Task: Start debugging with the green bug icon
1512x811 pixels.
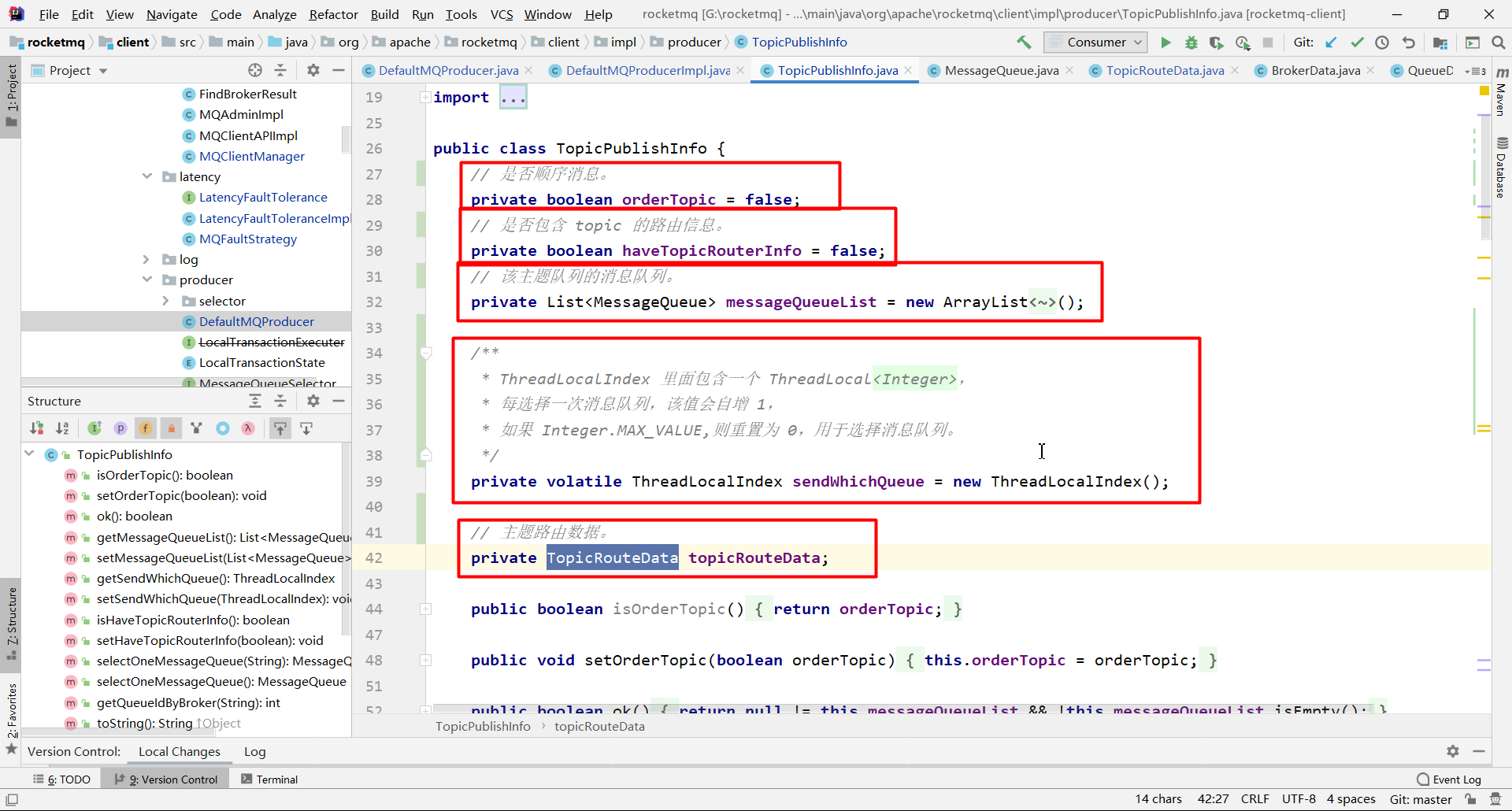Action: [x=1191, y=43]
